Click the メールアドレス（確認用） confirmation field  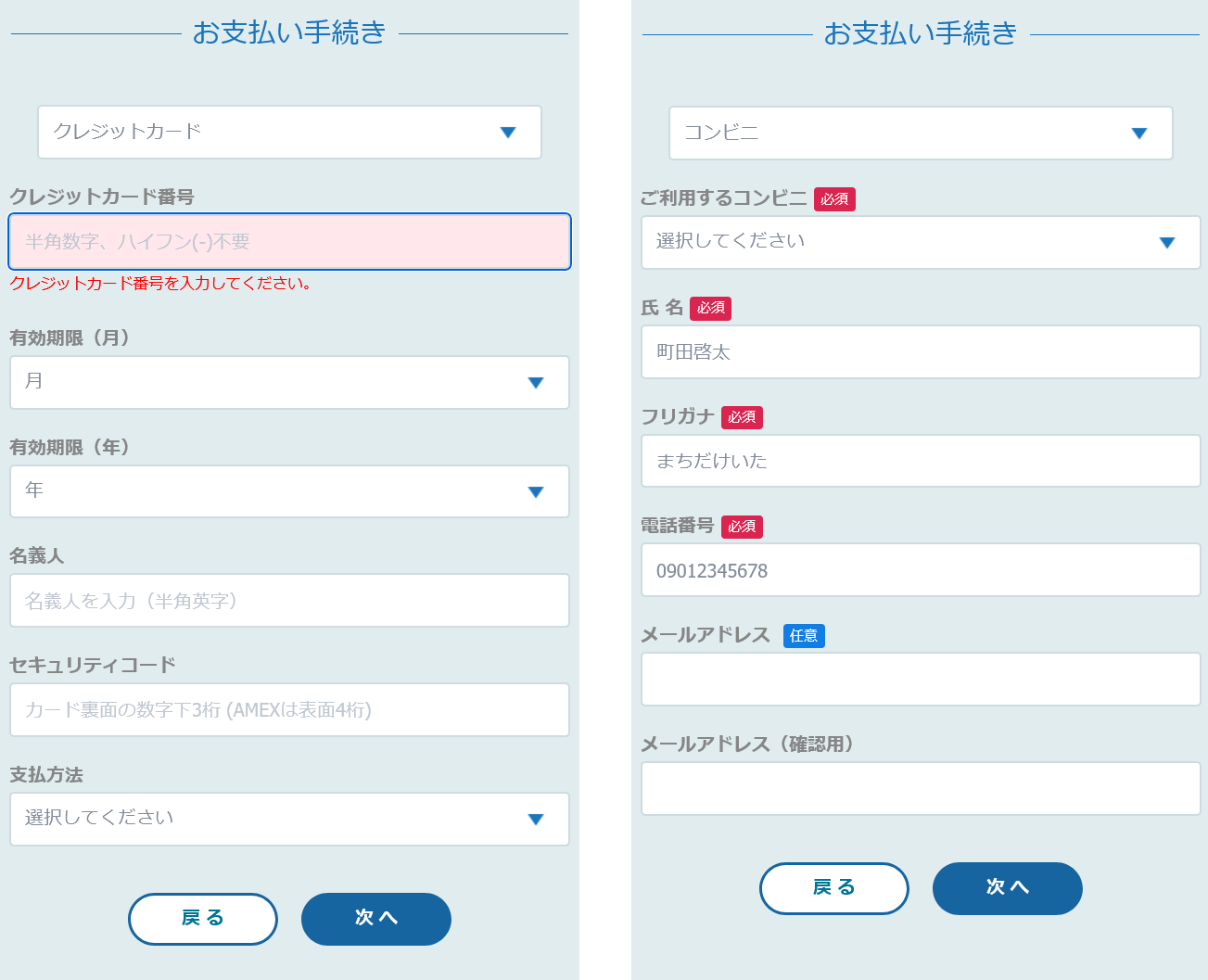[x=921, y=789]
